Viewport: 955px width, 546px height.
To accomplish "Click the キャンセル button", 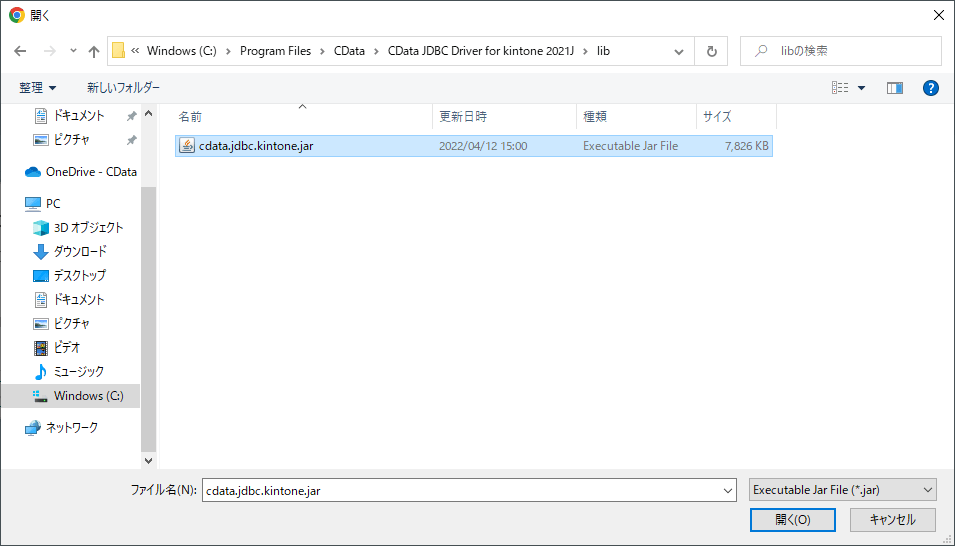I will [x=892, y=520].
